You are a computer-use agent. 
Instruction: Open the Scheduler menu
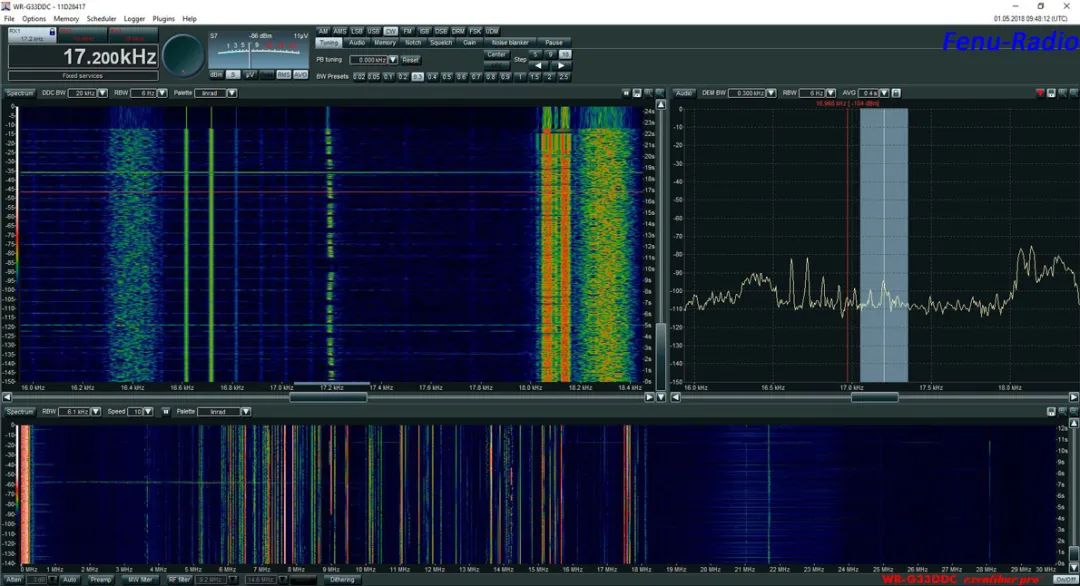(101, 19)
